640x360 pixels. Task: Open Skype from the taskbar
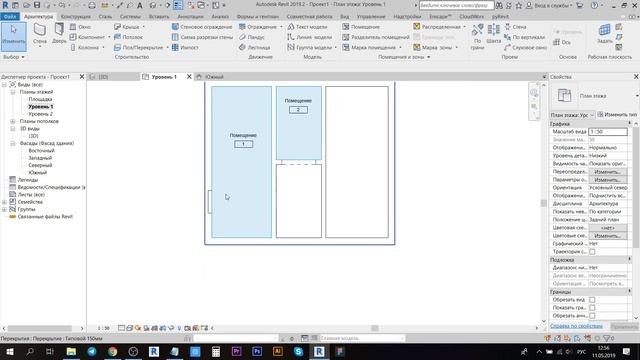pyautogui.click(x=298, y=351)
